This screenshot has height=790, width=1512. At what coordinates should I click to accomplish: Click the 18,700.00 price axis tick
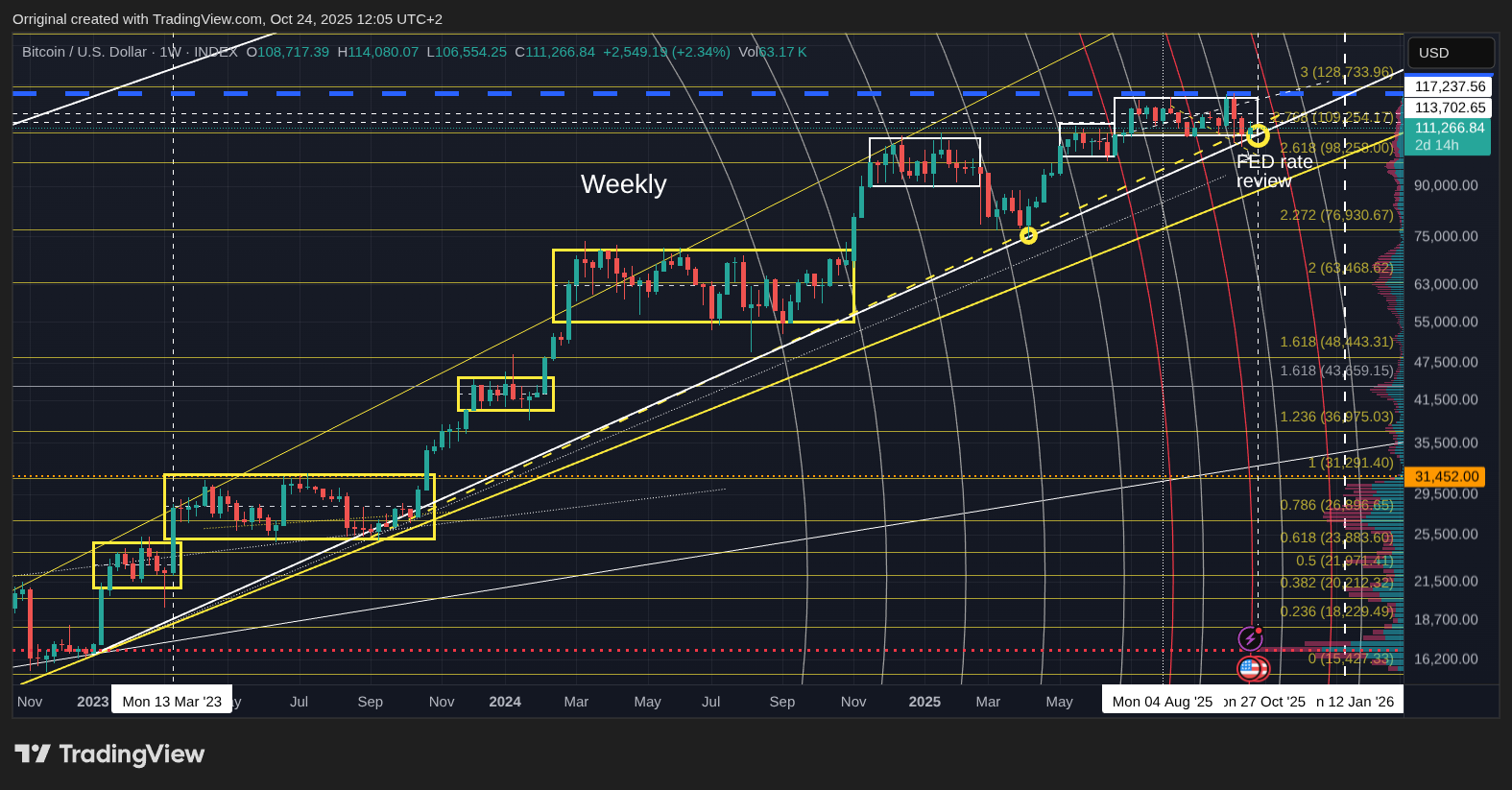1446,619
